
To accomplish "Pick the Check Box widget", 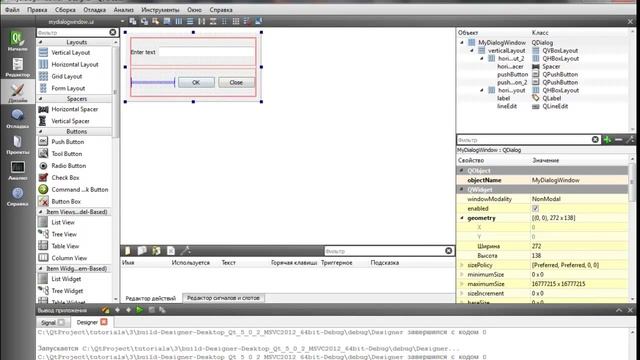I will point(65,178).
